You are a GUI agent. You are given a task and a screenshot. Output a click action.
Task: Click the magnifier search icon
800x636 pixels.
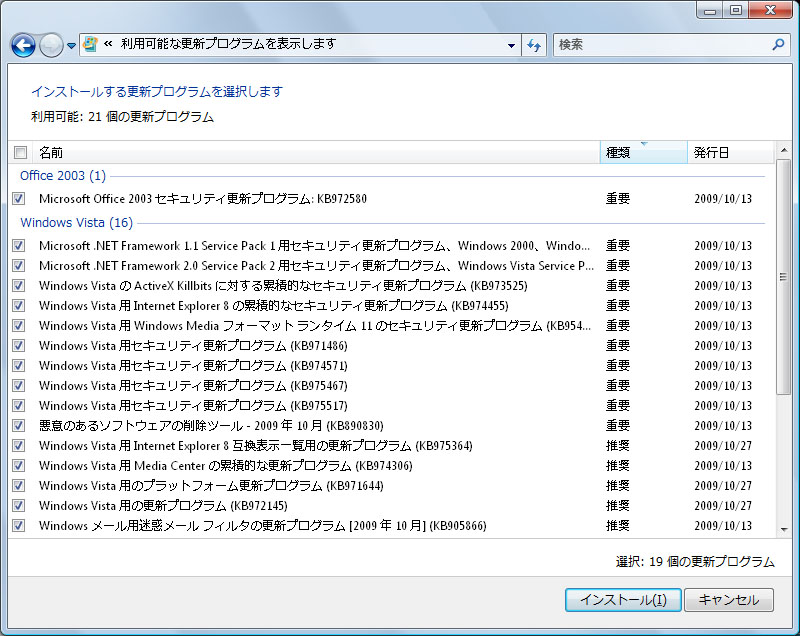(779, 44)
